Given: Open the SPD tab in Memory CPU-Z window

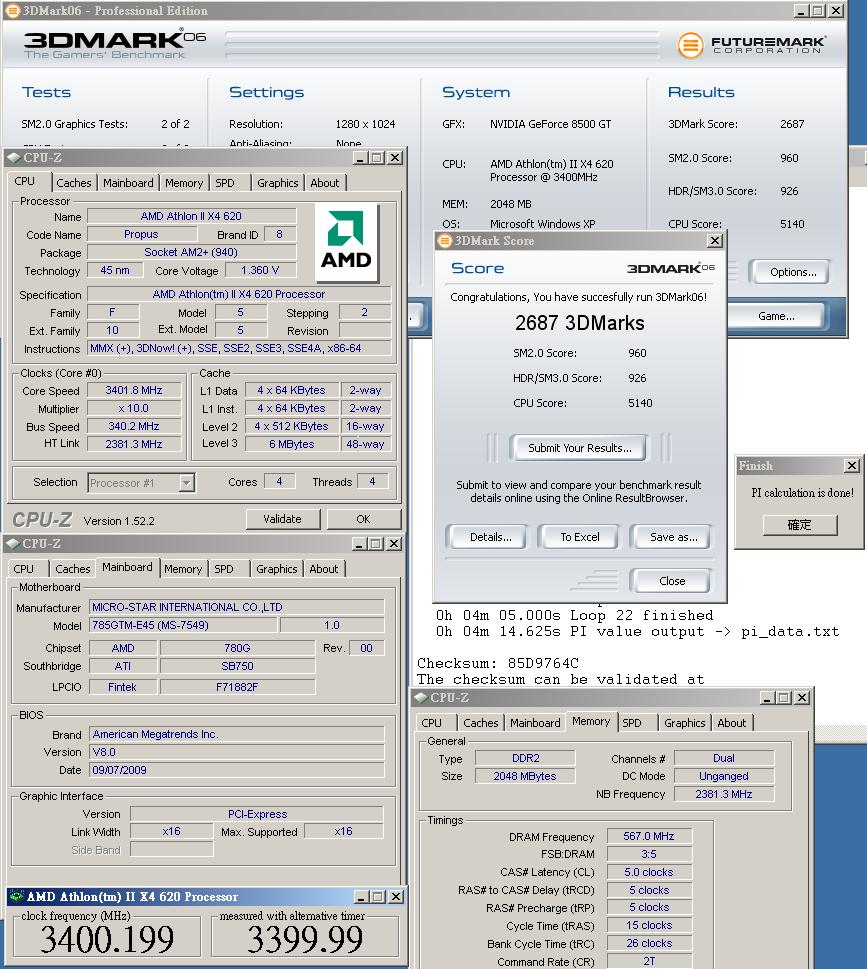Looking at the screenshot, I should click(631, 723).
